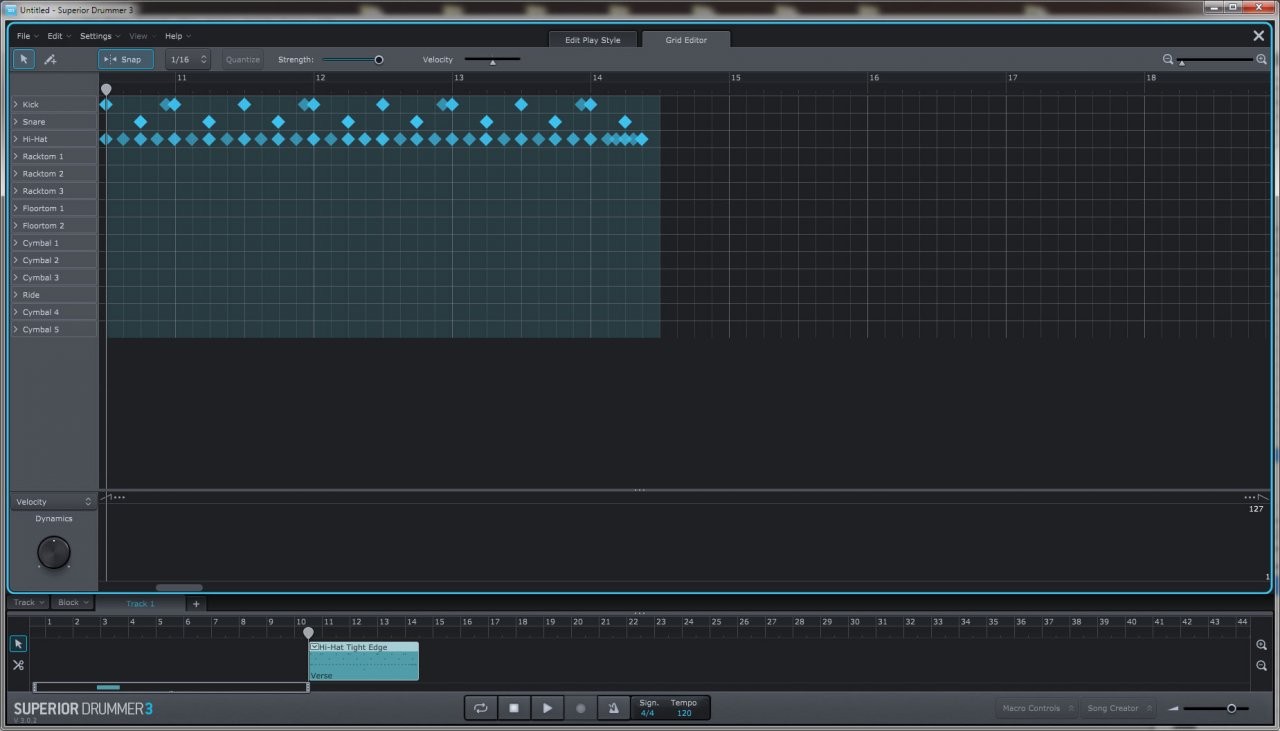Open the View menu
1280x731 pixels.
tap(141, 36)
